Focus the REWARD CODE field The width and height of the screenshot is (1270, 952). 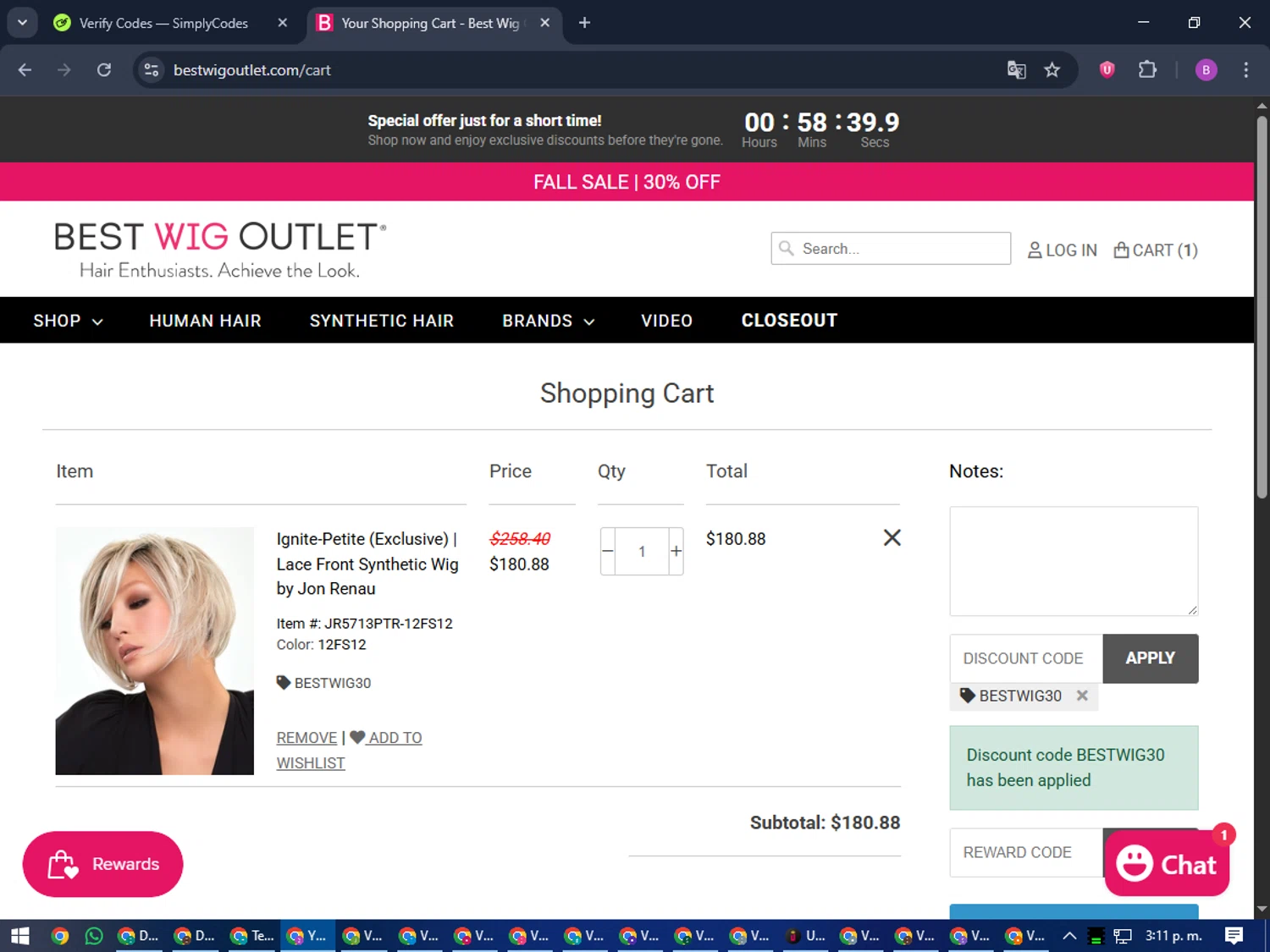pos(1026,852)
